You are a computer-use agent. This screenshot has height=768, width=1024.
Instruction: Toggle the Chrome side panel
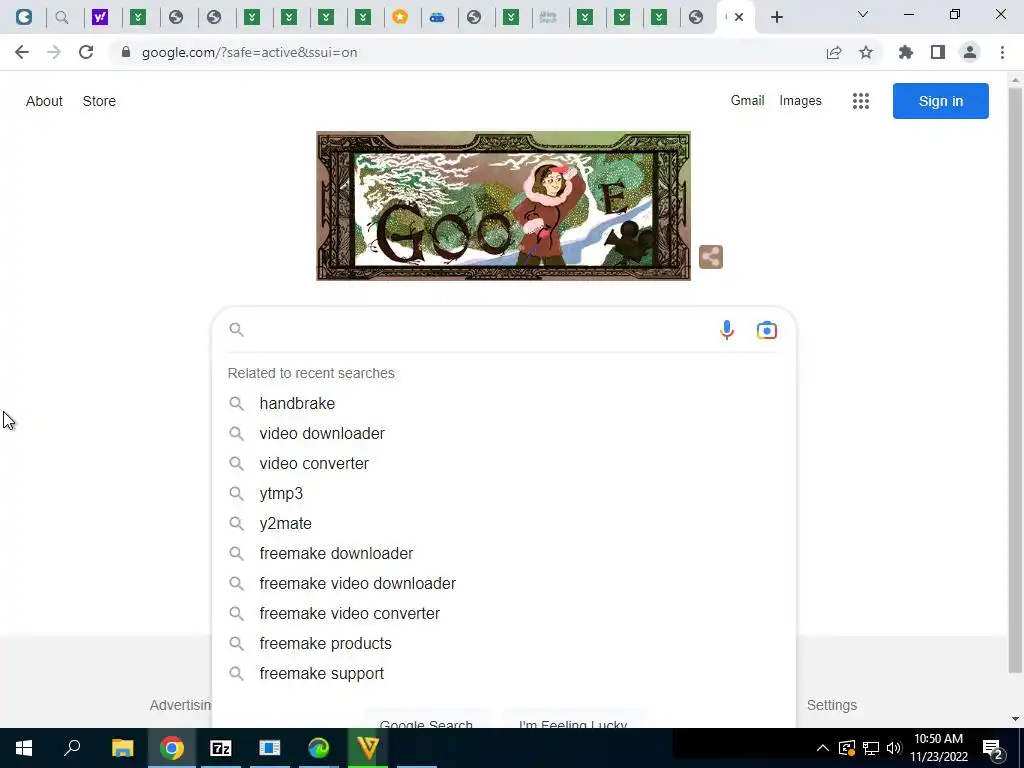pos(938,52)
